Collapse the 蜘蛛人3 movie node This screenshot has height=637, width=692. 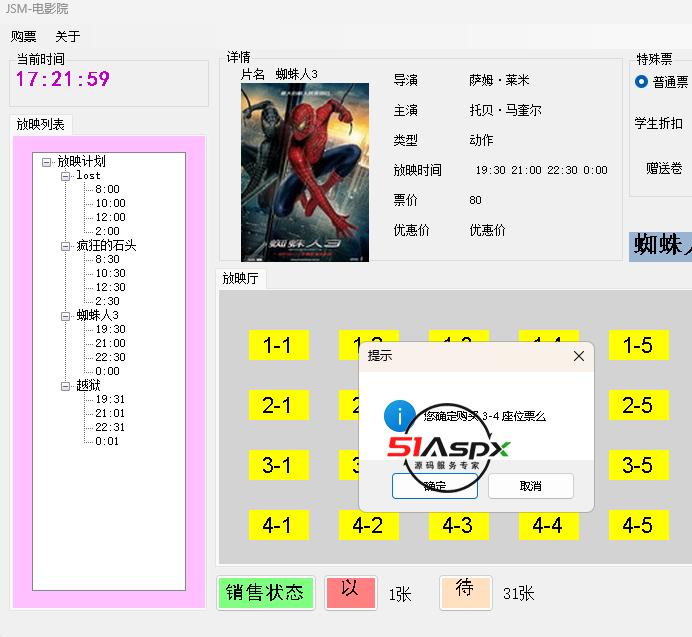tap(65, 316)
